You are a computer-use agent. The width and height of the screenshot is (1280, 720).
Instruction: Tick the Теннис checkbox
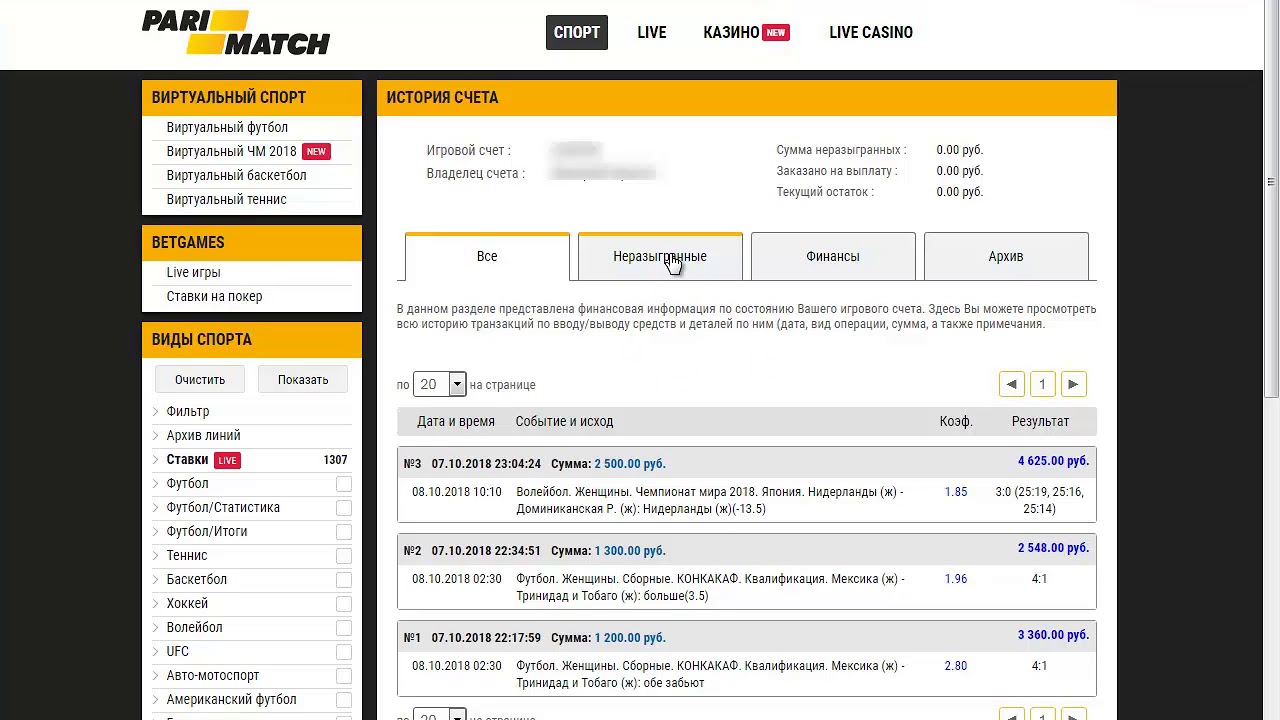[344, 556]
